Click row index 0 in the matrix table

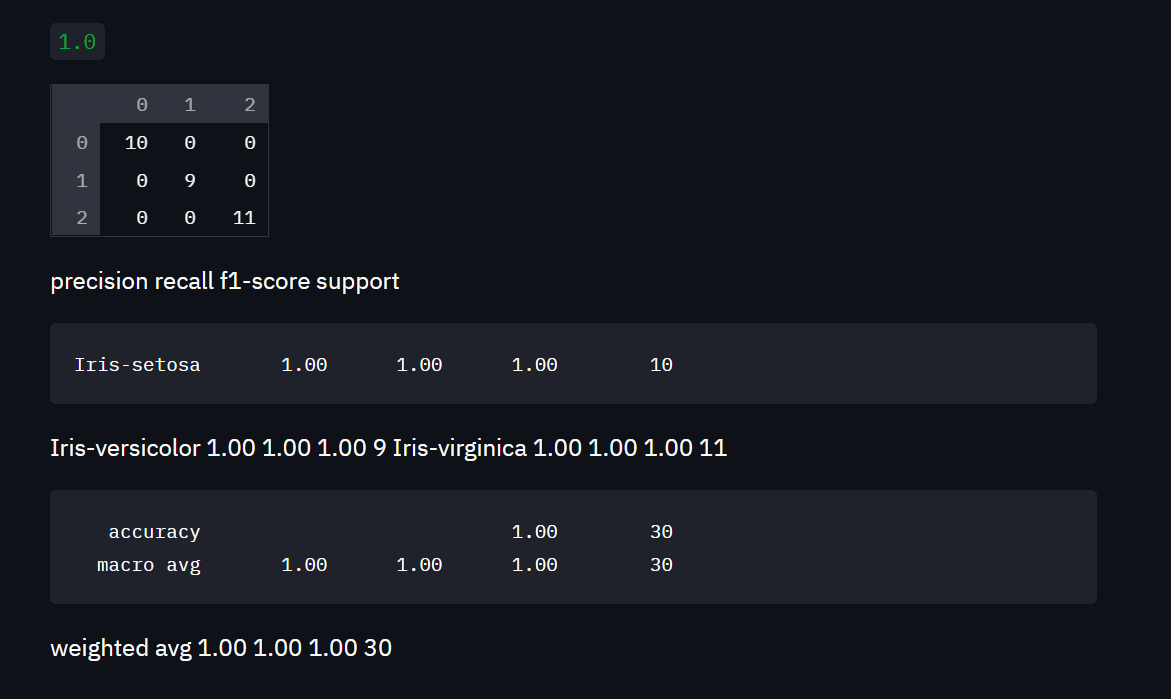click(x=81, y=143)
